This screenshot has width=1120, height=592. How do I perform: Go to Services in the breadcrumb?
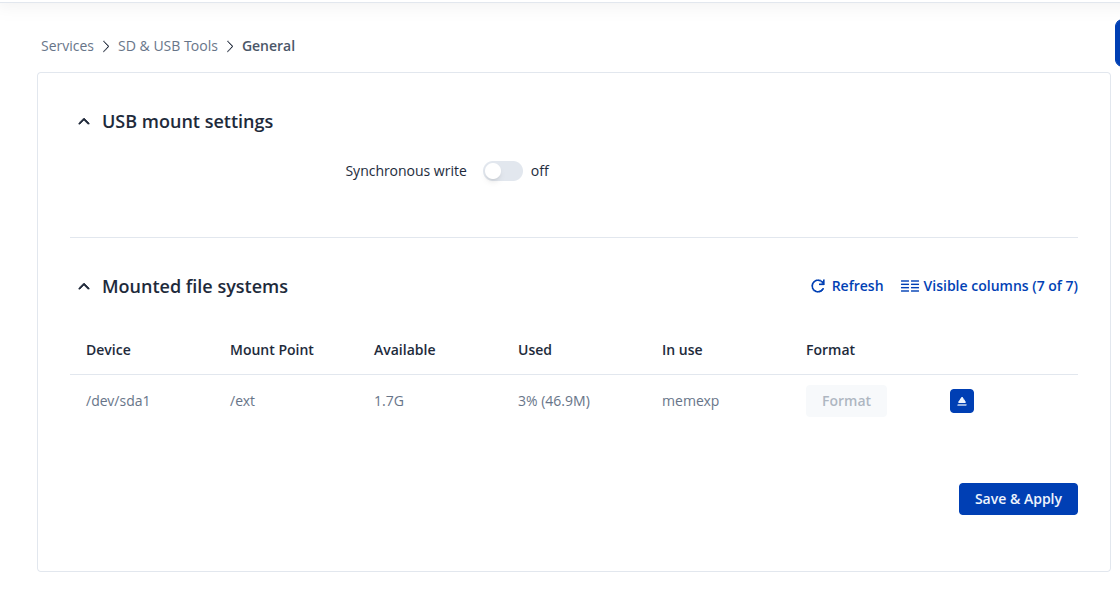[67, 46]
